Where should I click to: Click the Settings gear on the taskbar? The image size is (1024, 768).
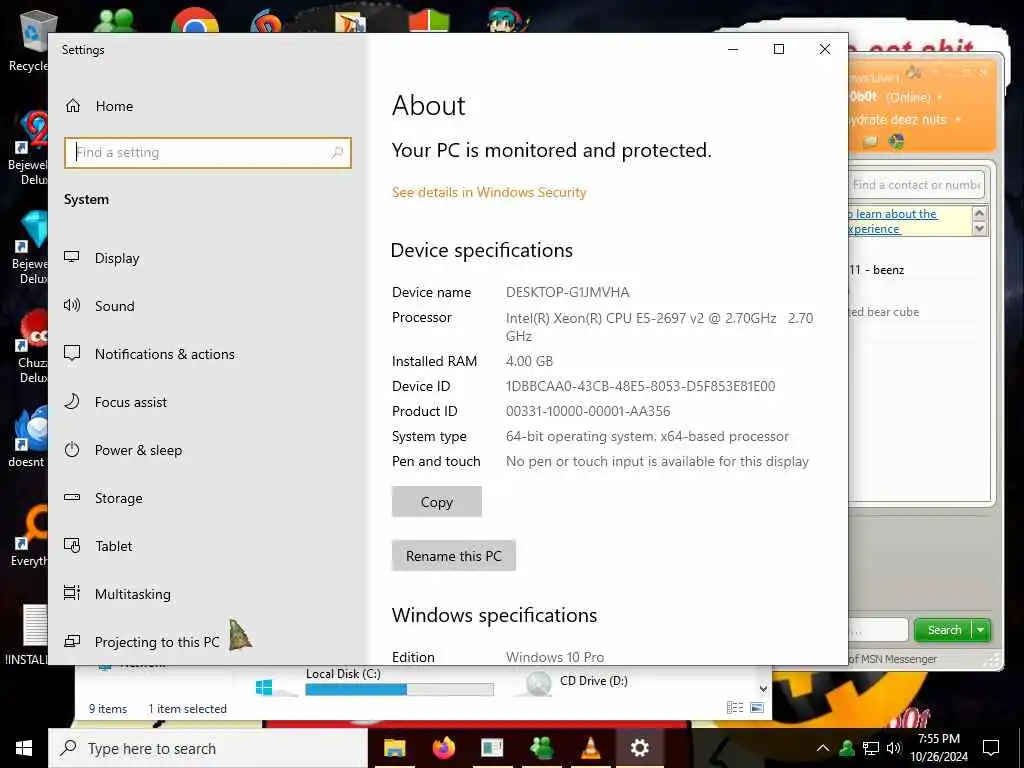[639, 748]
